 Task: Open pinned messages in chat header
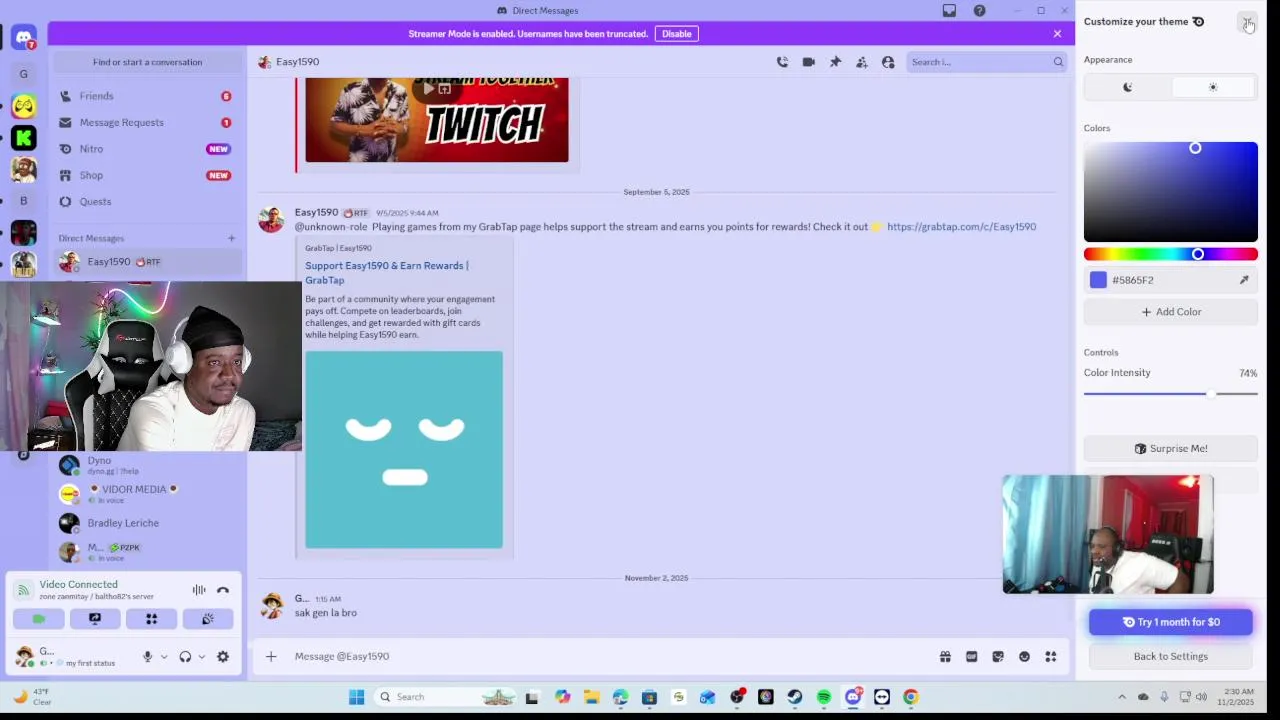point(835,62)
